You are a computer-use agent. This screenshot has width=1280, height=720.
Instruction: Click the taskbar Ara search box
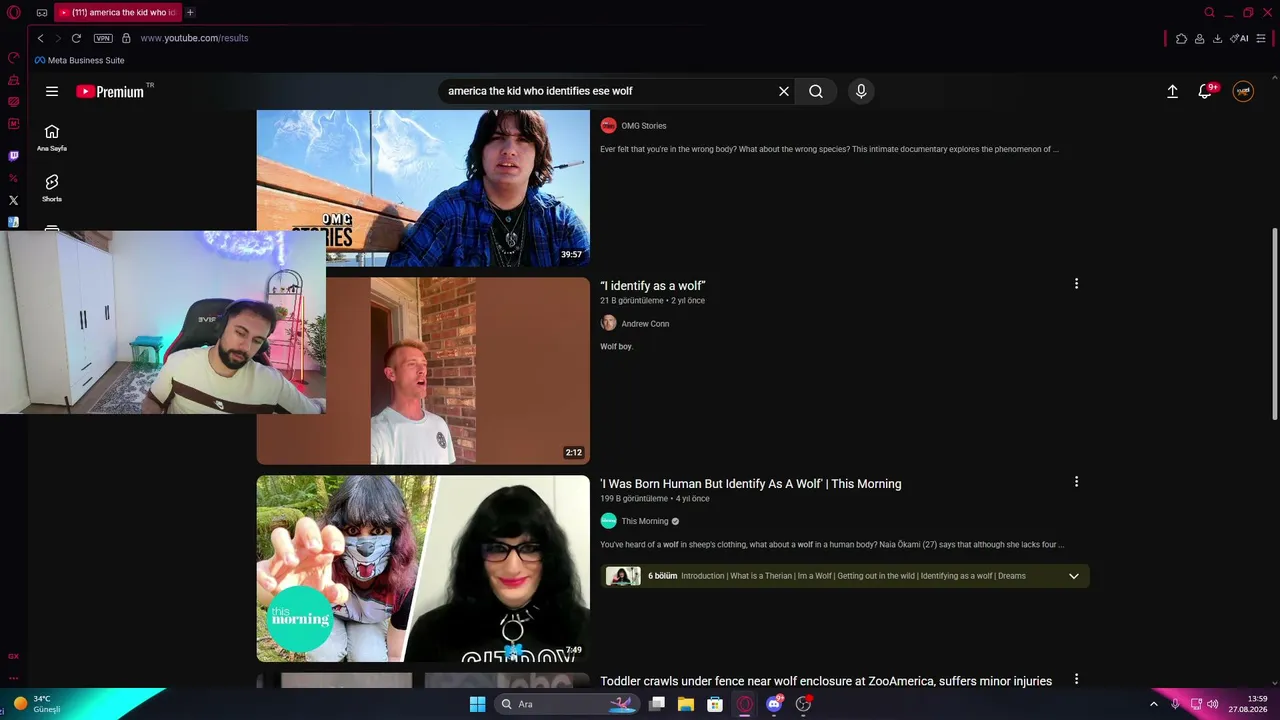coord(567,704)
